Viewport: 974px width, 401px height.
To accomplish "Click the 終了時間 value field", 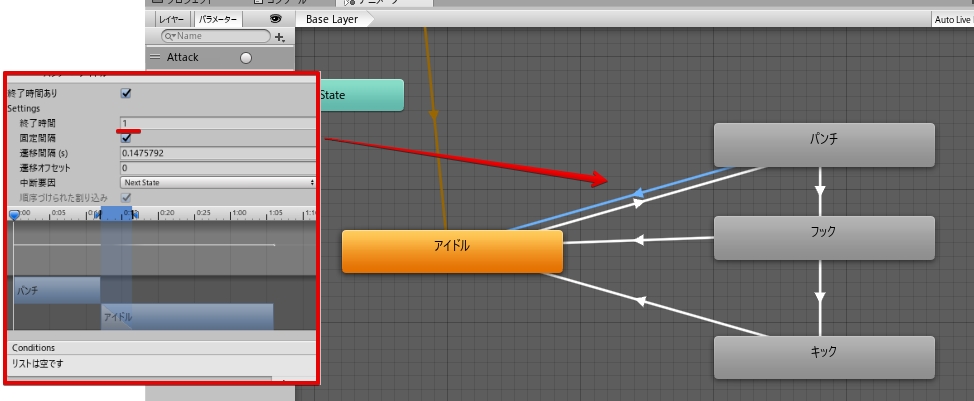I will (218, 123).
